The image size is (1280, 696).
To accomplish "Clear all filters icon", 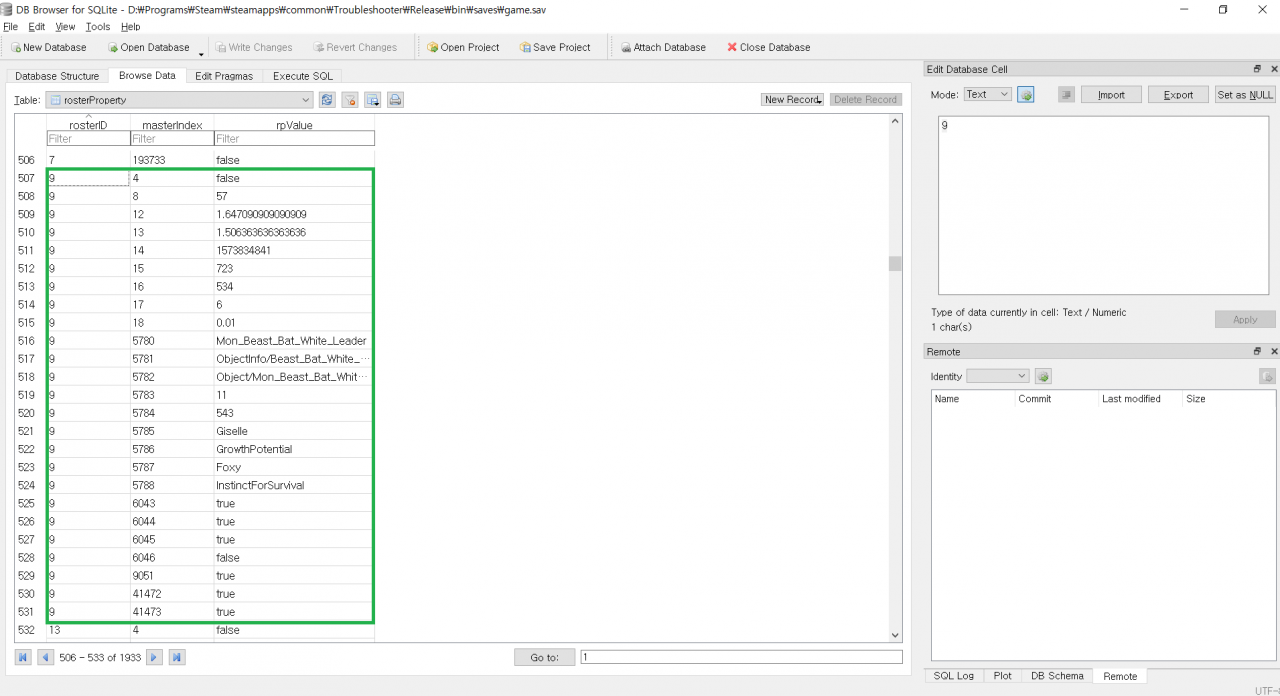I will pyautogui.click(x=350, y=100).
